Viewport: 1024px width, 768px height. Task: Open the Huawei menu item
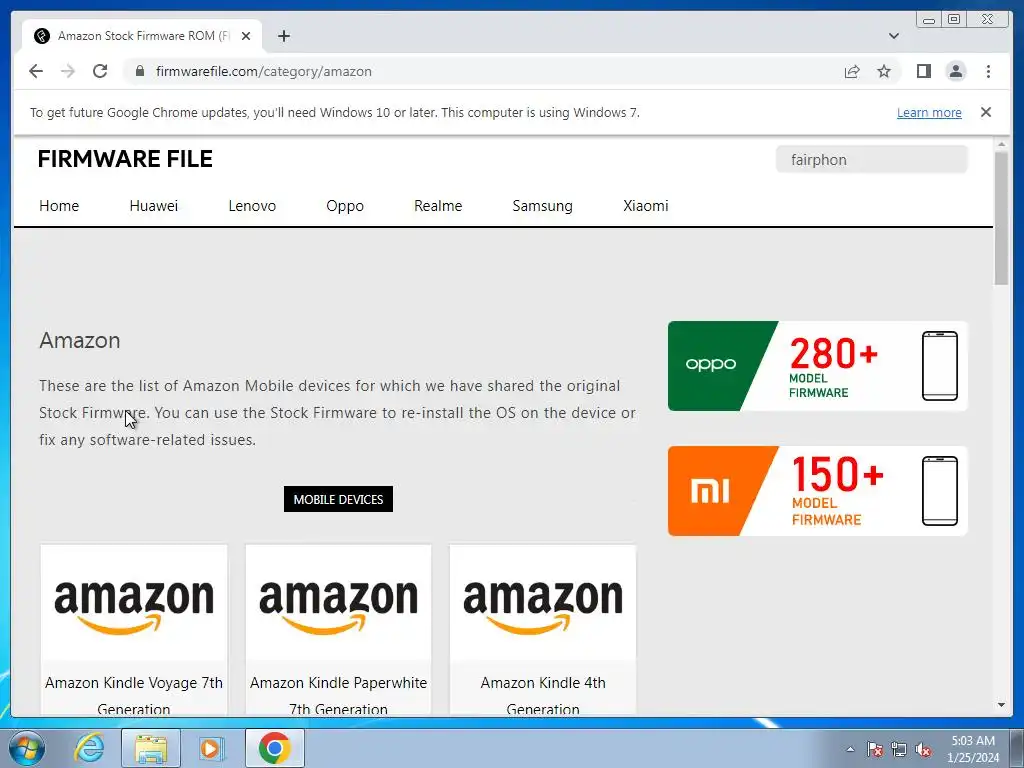(x=153, y=206)
